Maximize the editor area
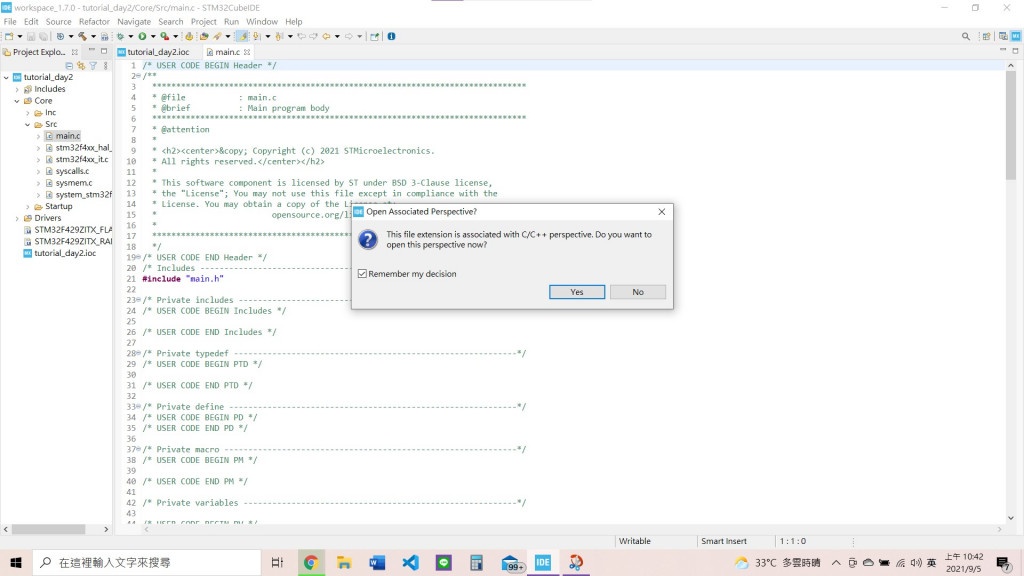 pos(1016,51)
